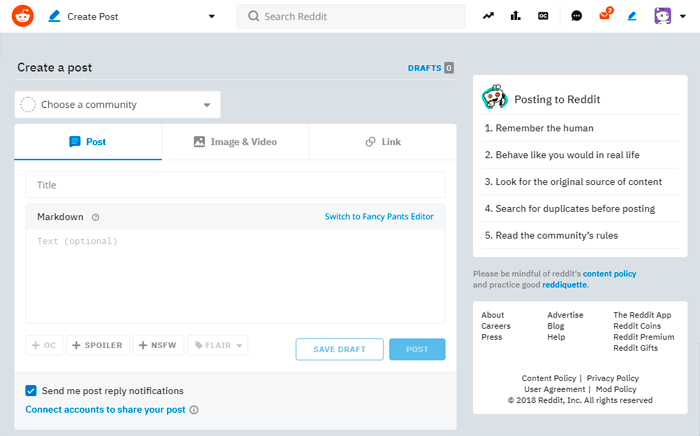Open the OC original content icon
The width and height of the screenshot is (700, 436).
(543, 16)
